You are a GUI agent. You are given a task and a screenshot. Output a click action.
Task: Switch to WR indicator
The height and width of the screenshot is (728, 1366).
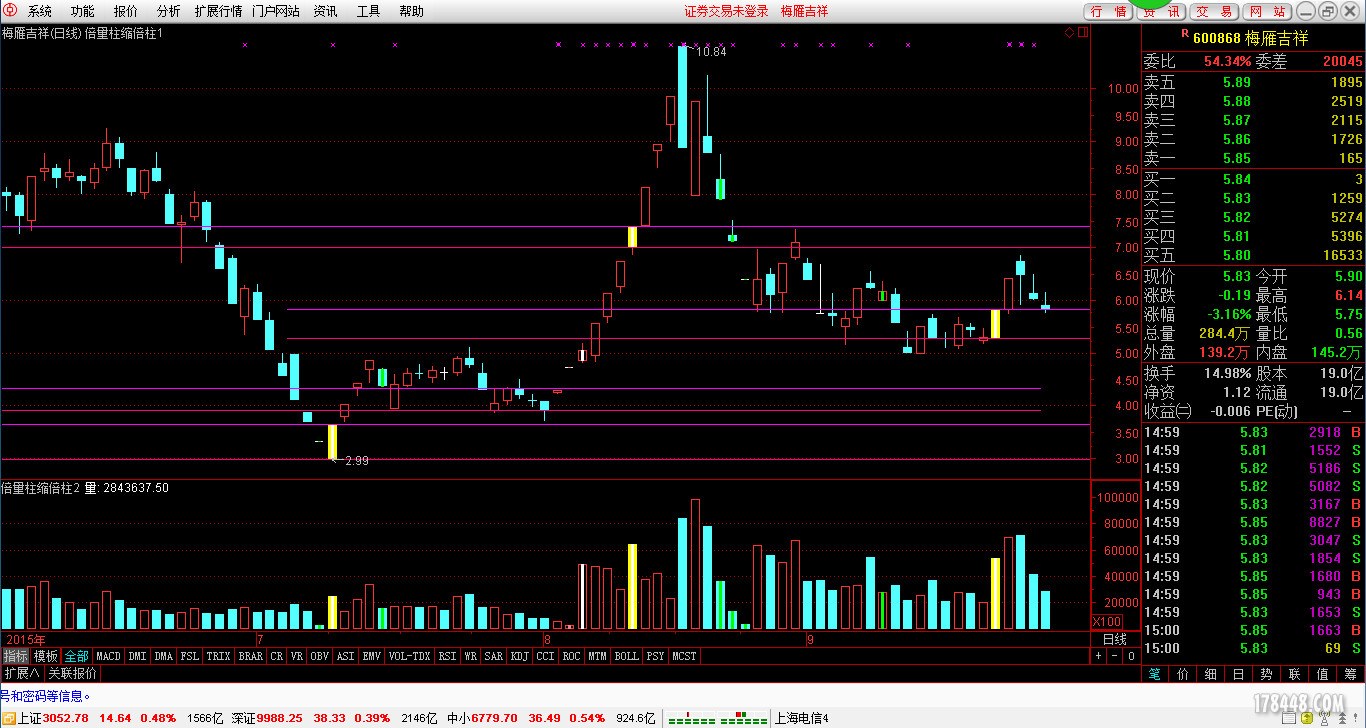point(470,656)
